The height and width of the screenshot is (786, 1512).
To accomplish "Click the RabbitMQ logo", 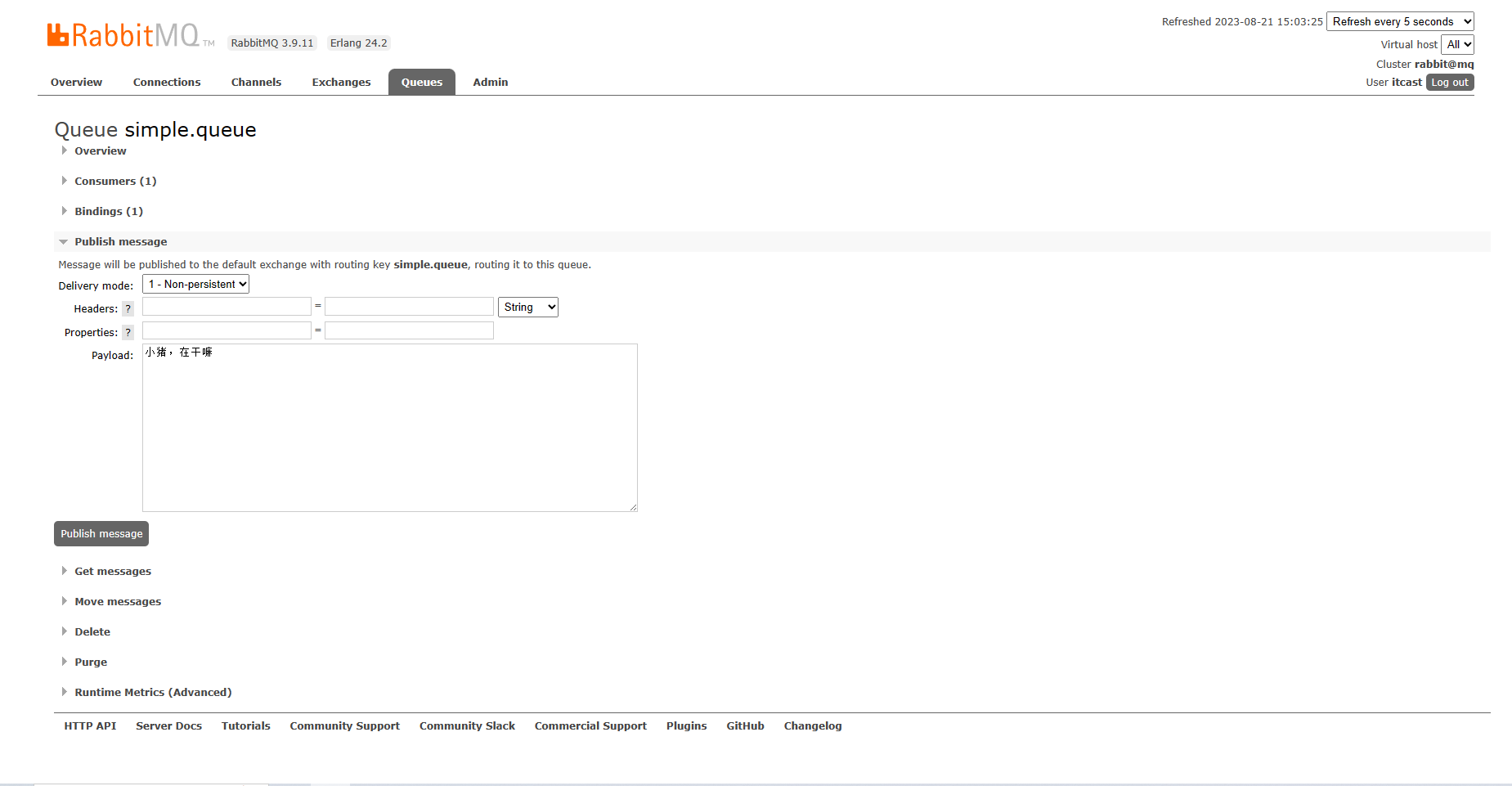I will point(131,36).
